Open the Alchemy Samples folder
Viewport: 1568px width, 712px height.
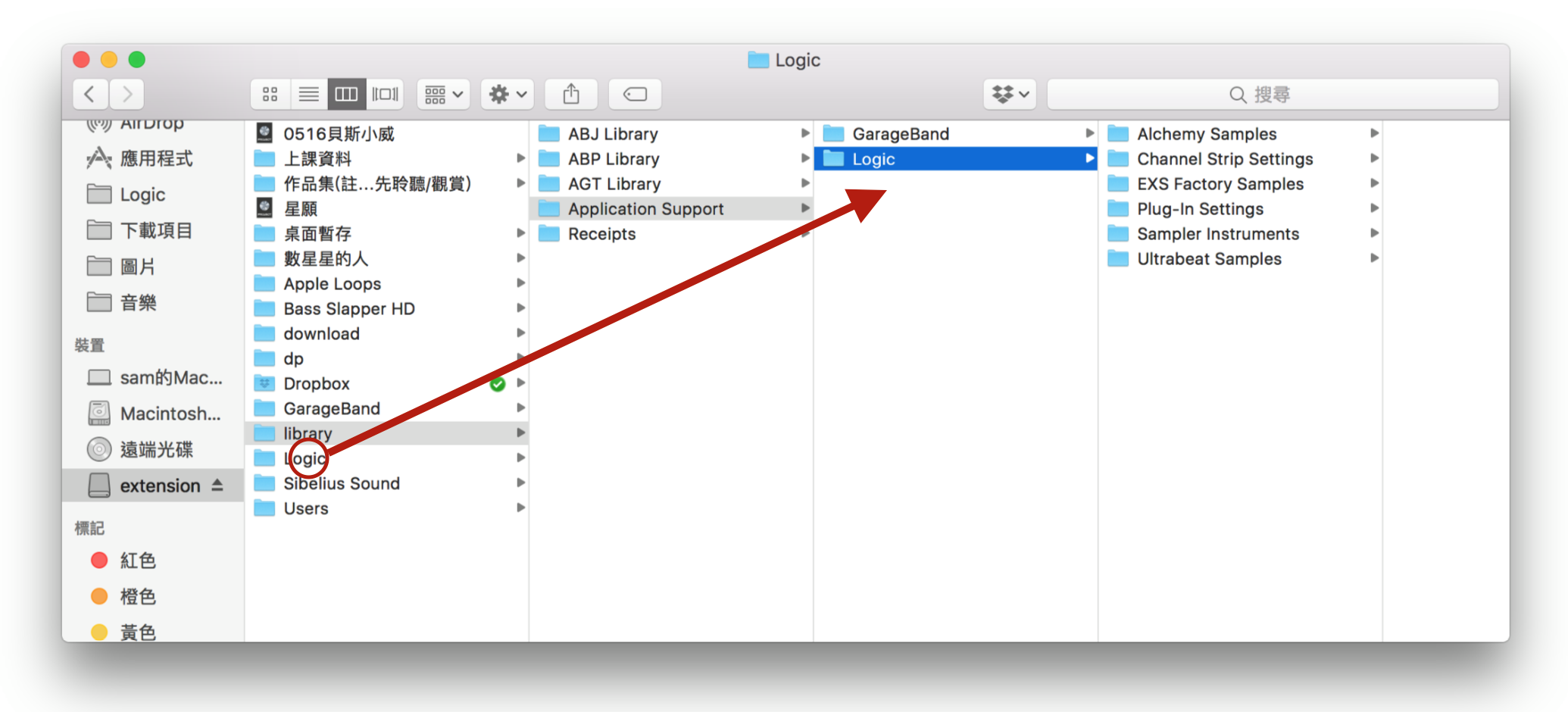(1206, 134)
